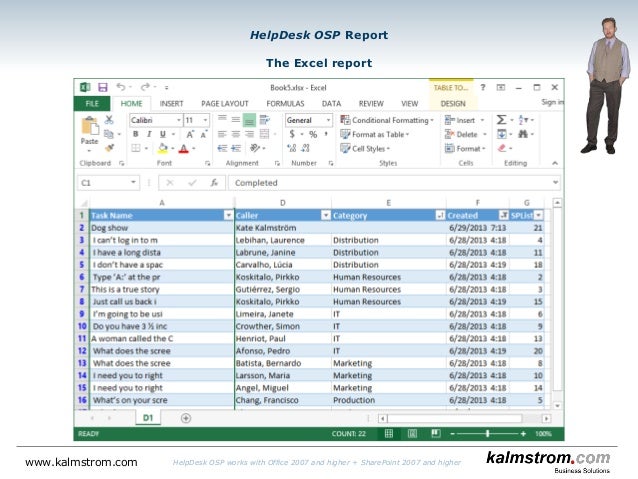
Task: Switch to the PAGE LAYOUT tab
Action: point(225,103)
